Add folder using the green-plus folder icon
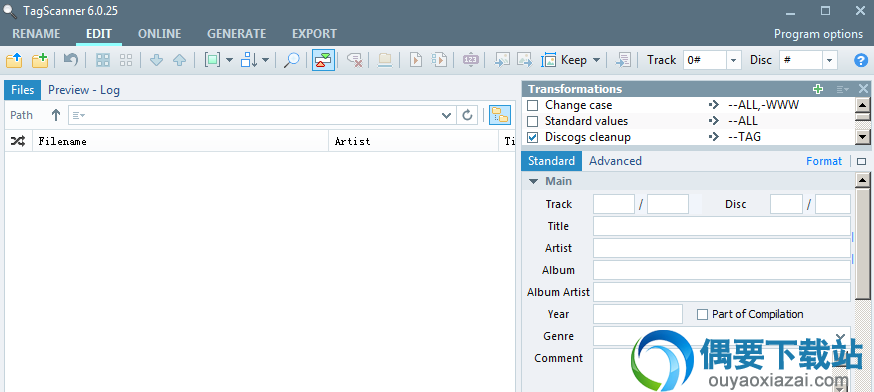 pos(40,60)
